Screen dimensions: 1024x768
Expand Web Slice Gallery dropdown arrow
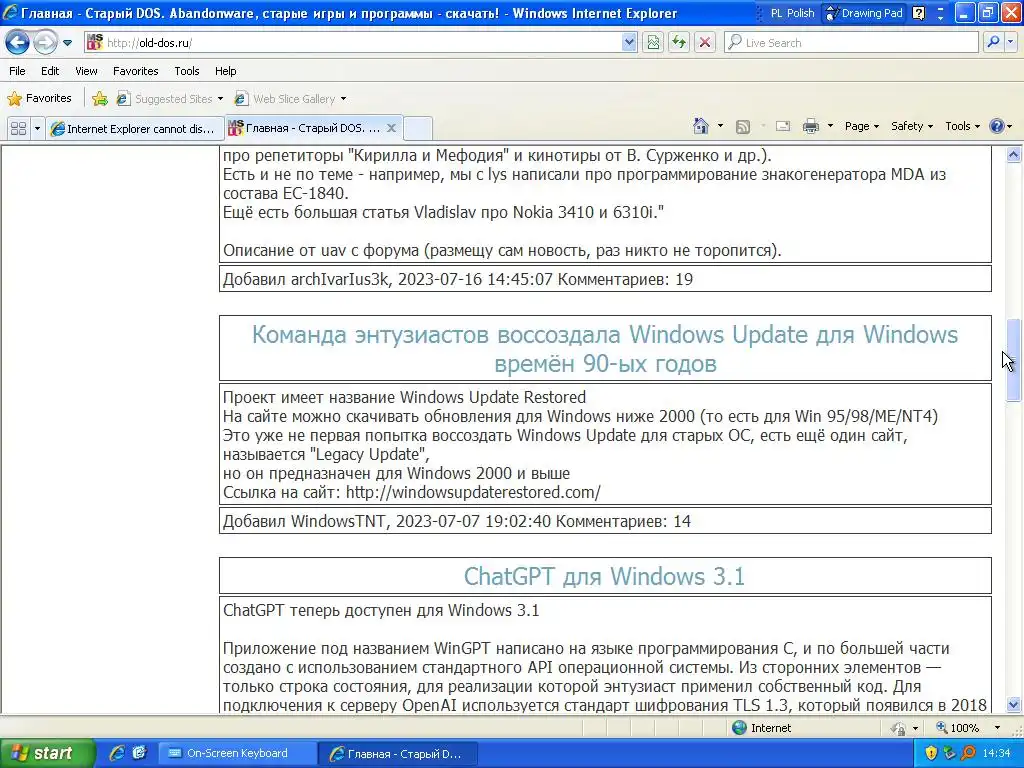pyautogui.click(x=344, y=99)
